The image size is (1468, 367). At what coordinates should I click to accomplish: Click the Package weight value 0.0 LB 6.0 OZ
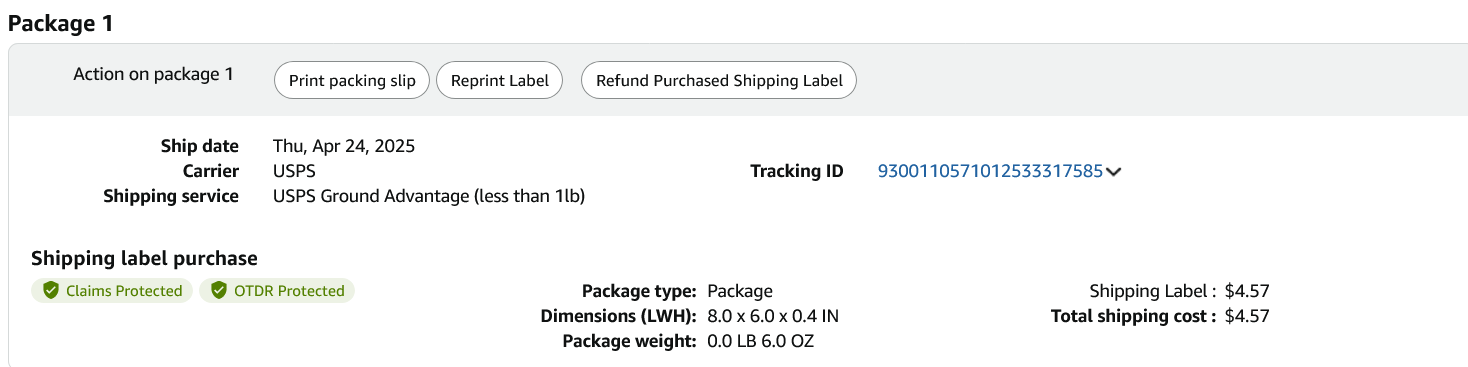click(760, 341)
